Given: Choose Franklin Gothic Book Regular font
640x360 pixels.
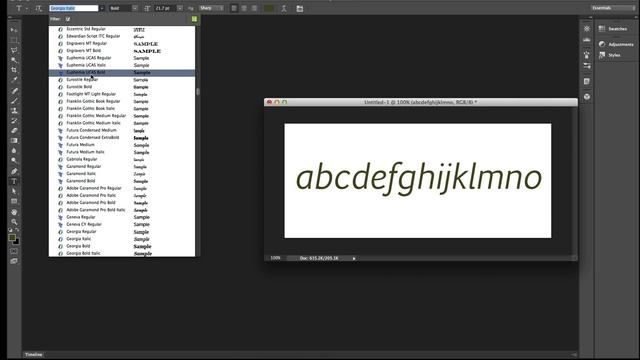Looking at the screenshot, I should tap(122, 102).
